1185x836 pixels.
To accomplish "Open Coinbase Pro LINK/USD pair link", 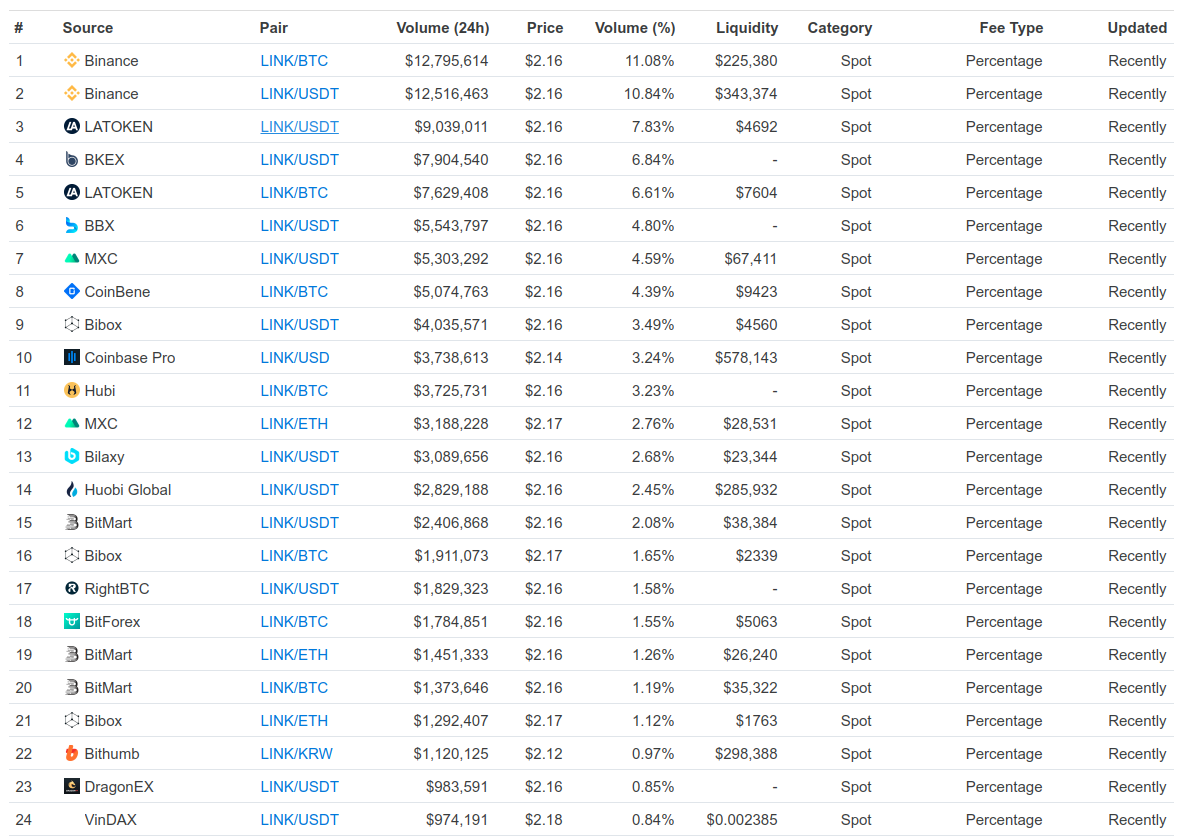I will click(295, 358).
